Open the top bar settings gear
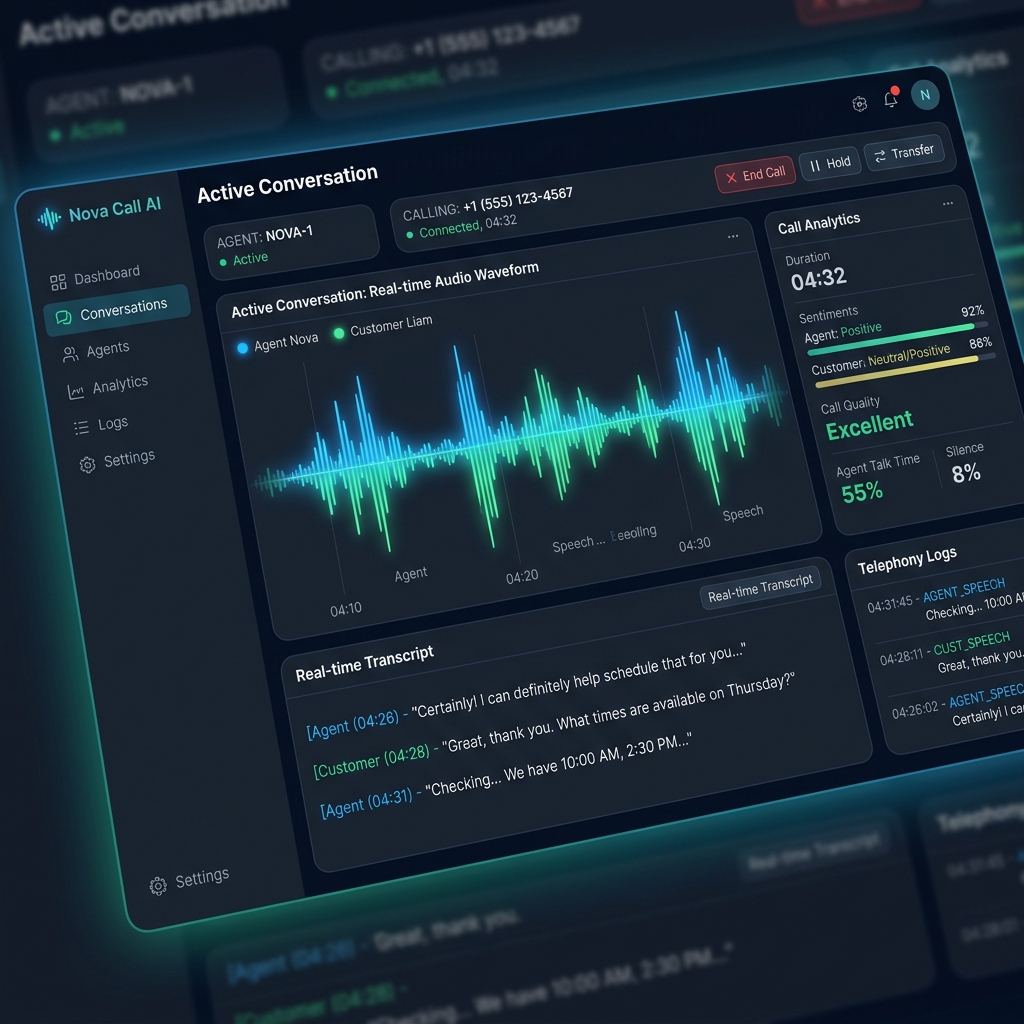This screenshot has width=1024, height=1024. 859,104
